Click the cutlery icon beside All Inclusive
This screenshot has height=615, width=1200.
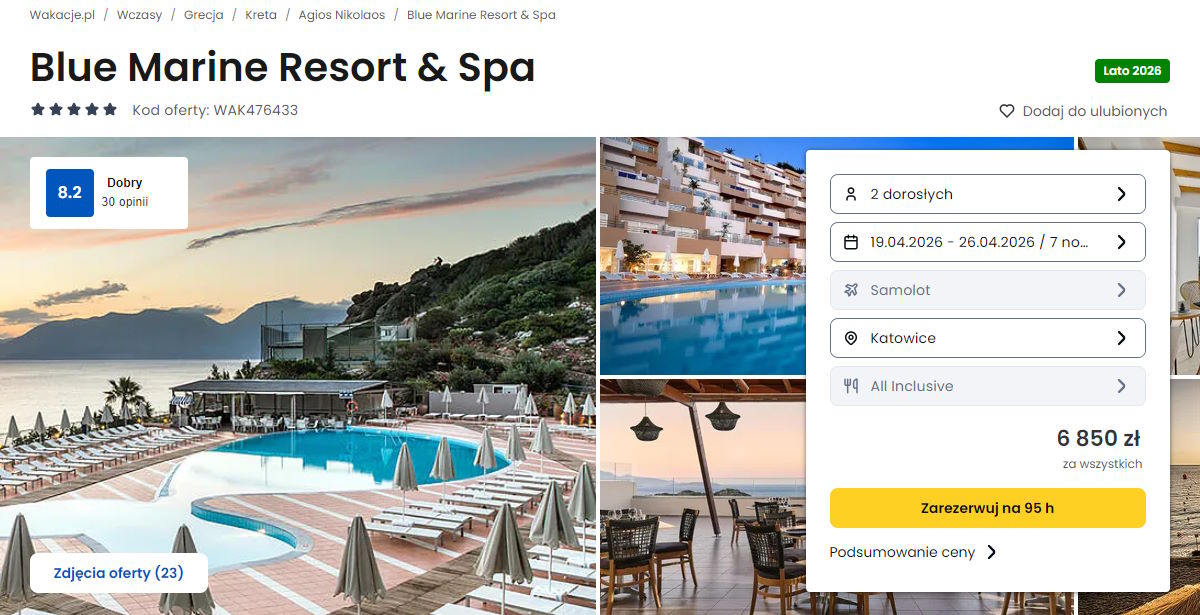(851, 386)
